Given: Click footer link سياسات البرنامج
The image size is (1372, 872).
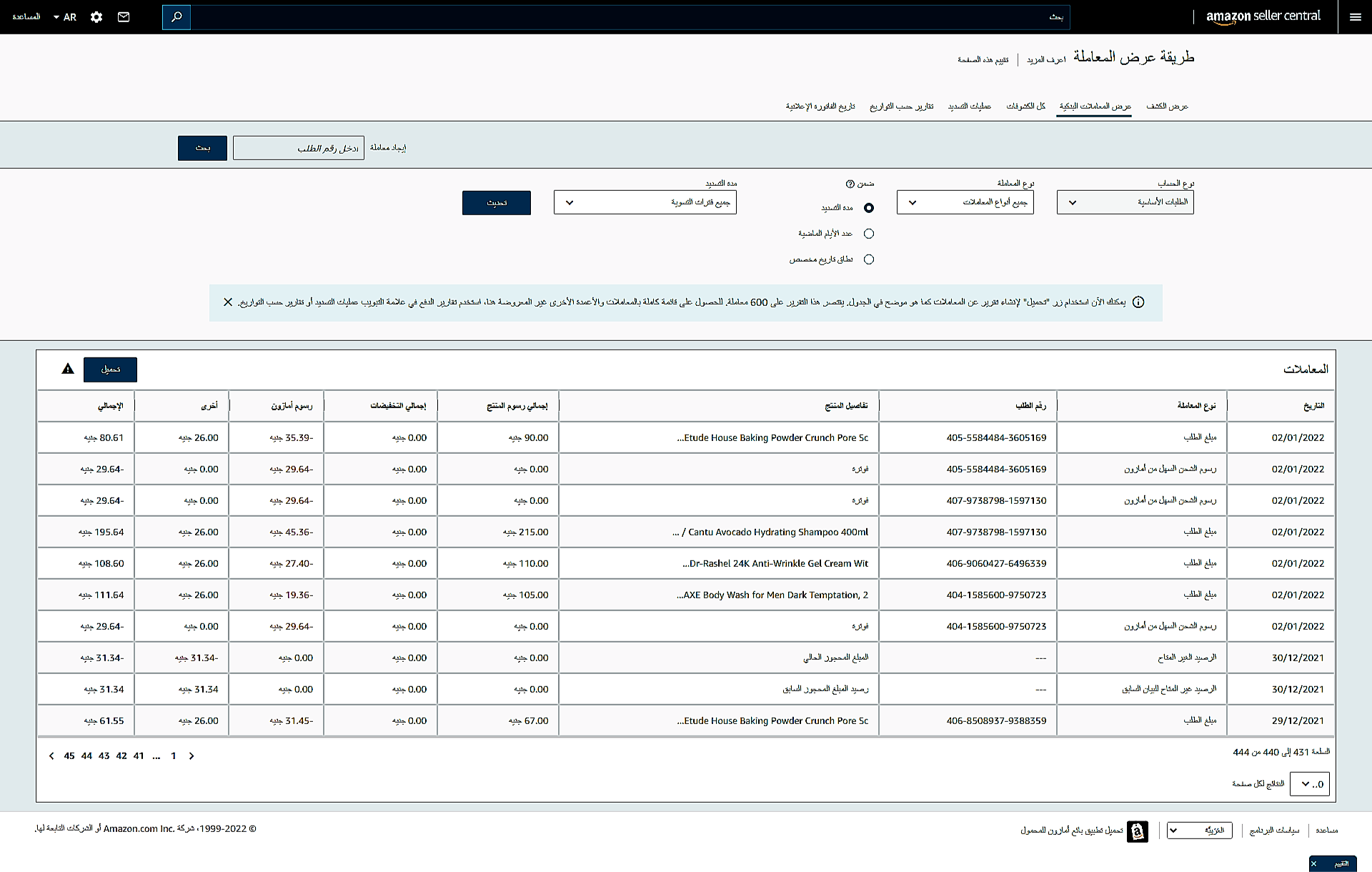Looking at the screenshot, I should tap(1274, 831).
